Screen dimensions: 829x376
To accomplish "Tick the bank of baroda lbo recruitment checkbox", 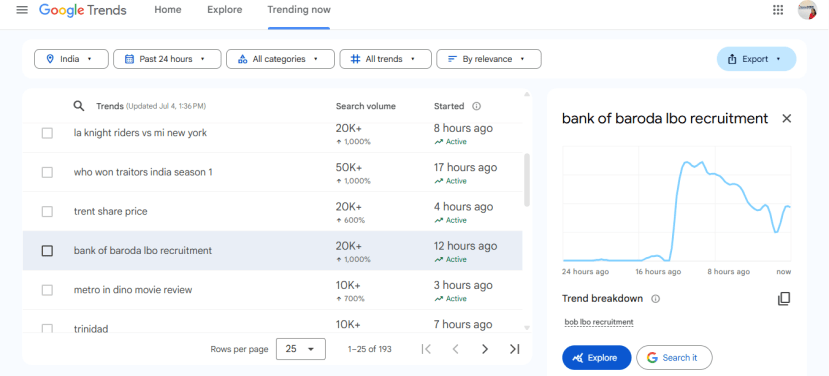I will (x=47, y=251).
